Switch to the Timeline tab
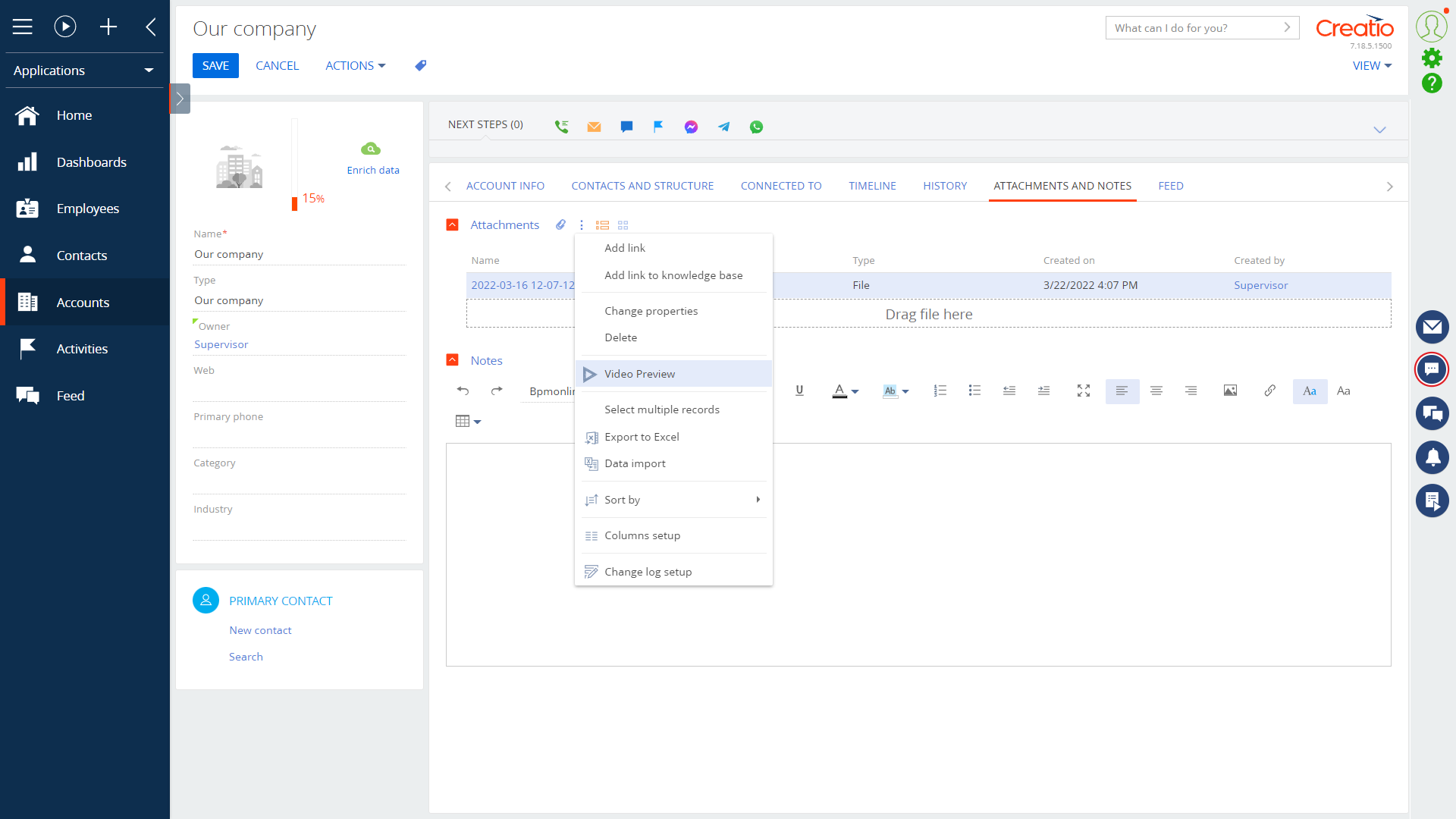The image size is (1456, 819). [872, 186]
